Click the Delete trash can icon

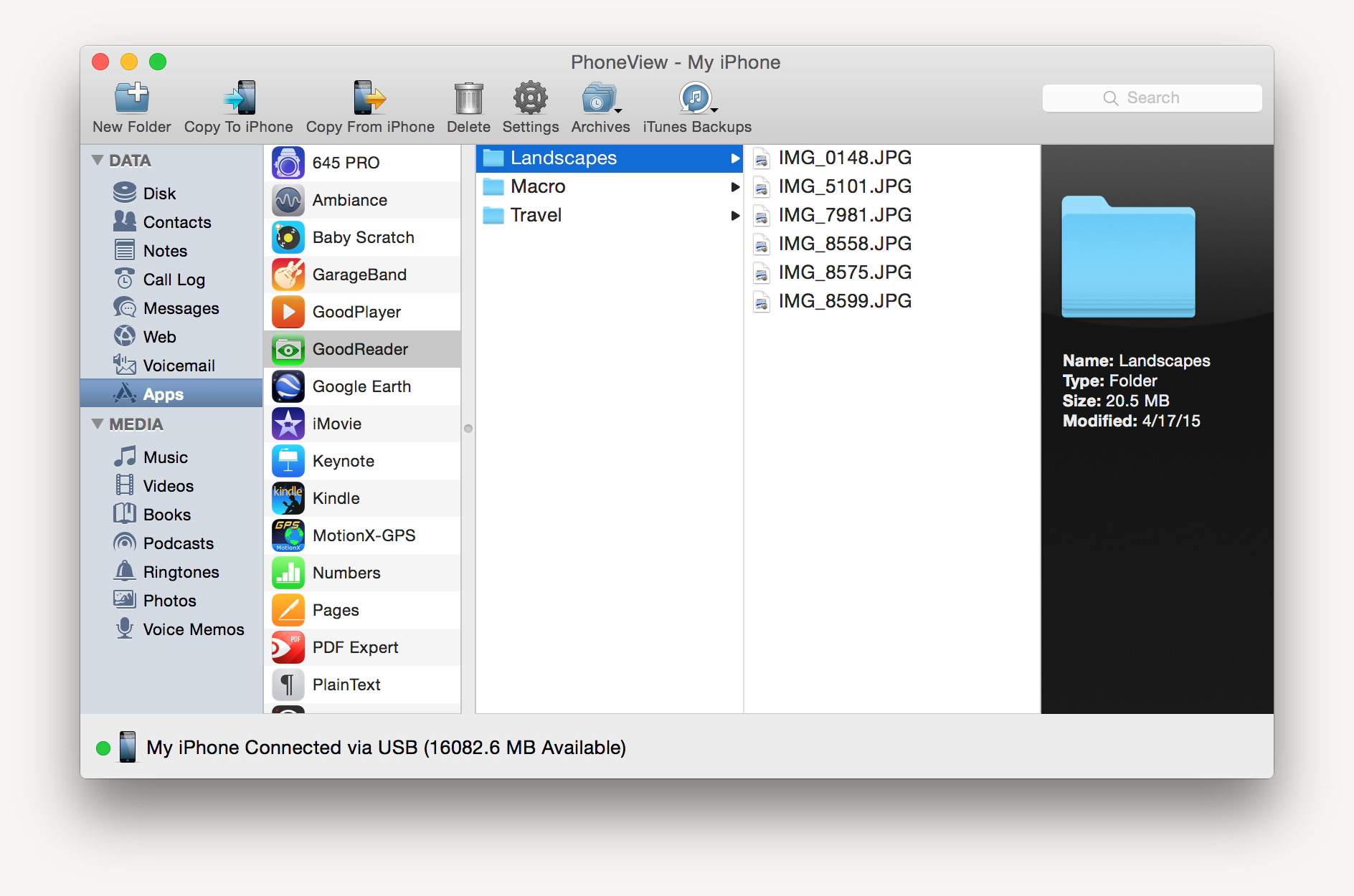[468, 99]
